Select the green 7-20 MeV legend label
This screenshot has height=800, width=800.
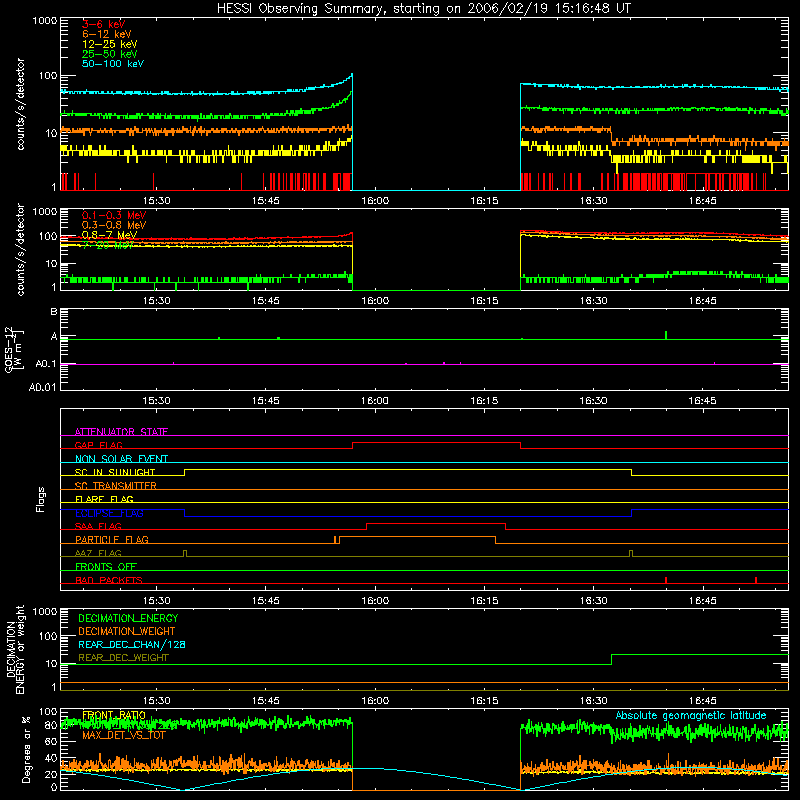(108, 245)
